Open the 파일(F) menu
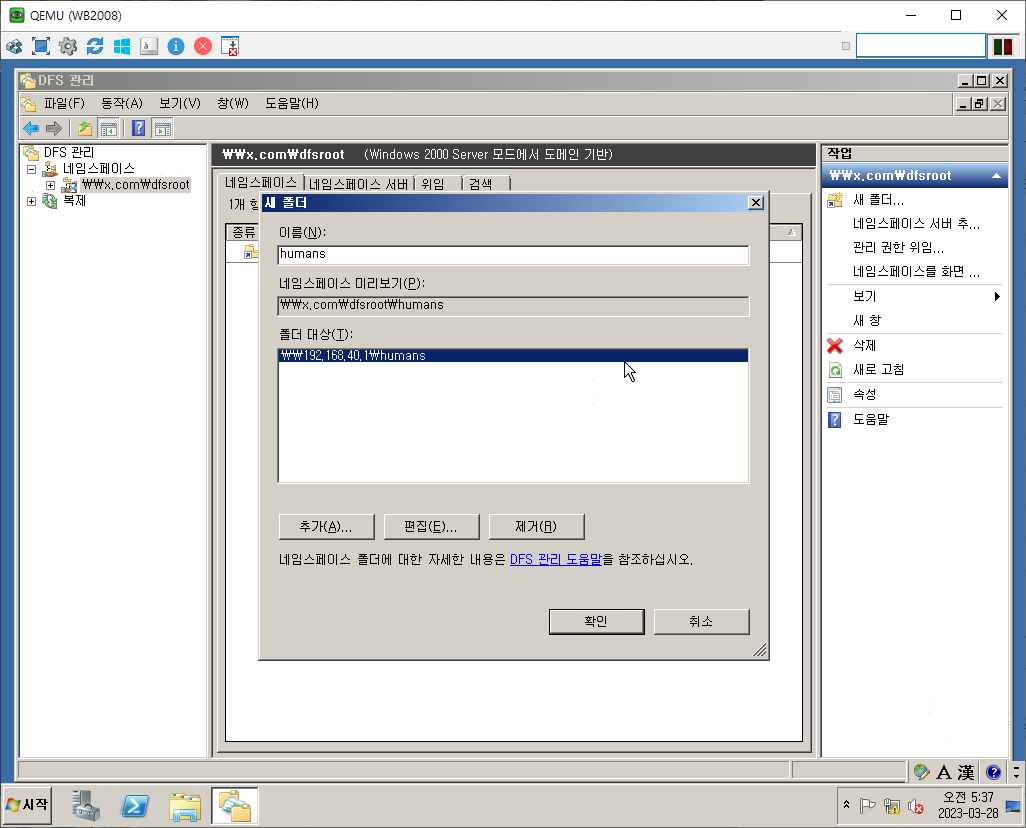This screenshot has width=1026, height=828. (64, 103)
